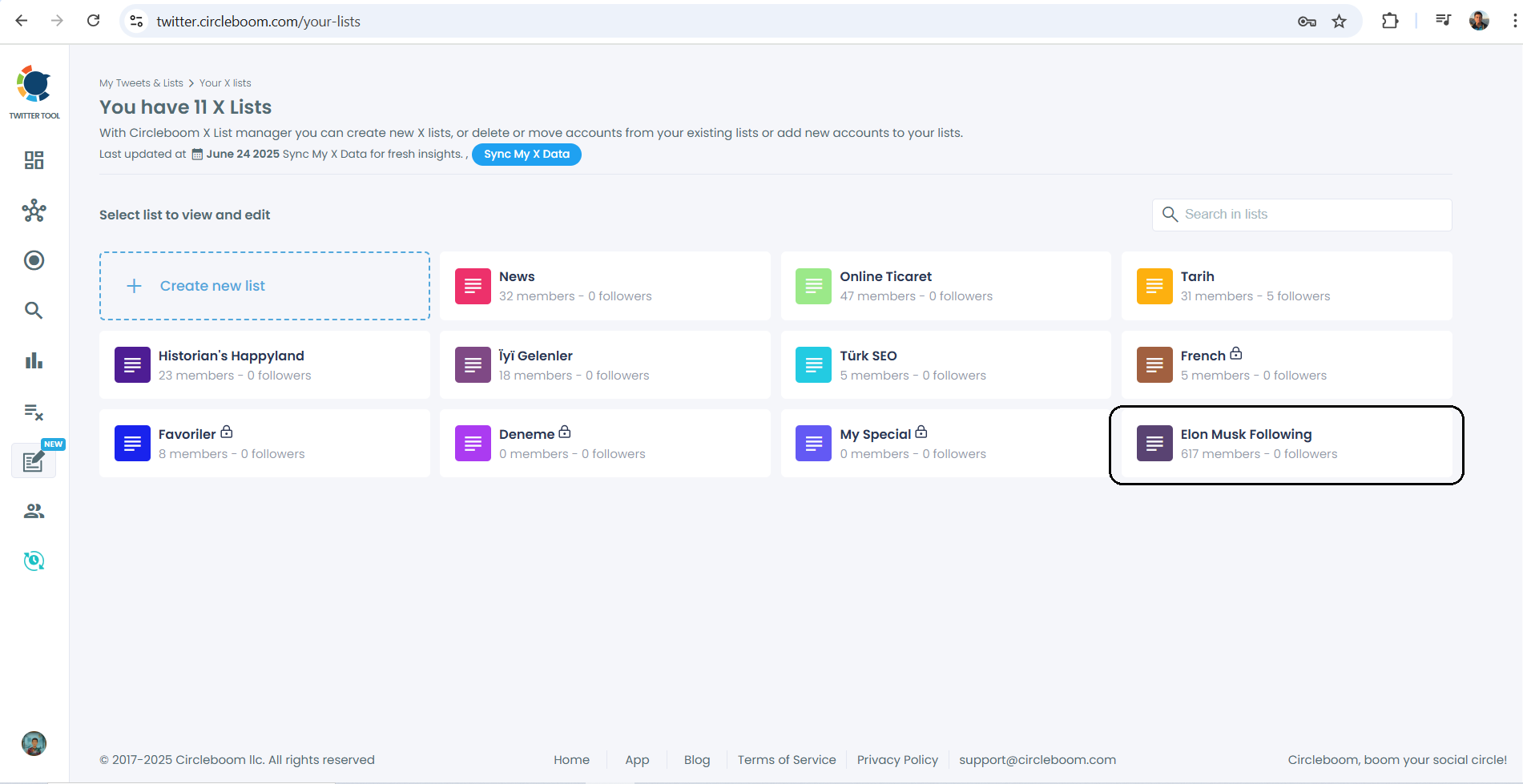Viewport: 1523px width, 784px height.
Task: Open the Circleboom dashboard grid icon
Action: pos(34,160)
